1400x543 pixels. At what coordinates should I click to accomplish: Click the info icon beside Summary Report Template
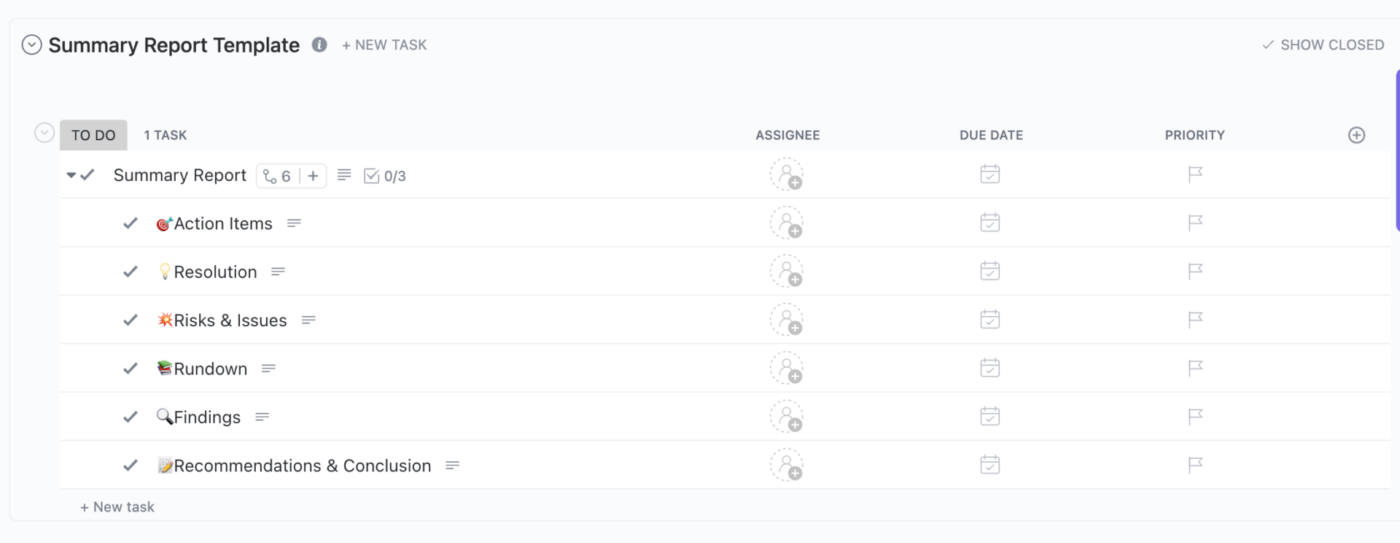tap(319, 45)
